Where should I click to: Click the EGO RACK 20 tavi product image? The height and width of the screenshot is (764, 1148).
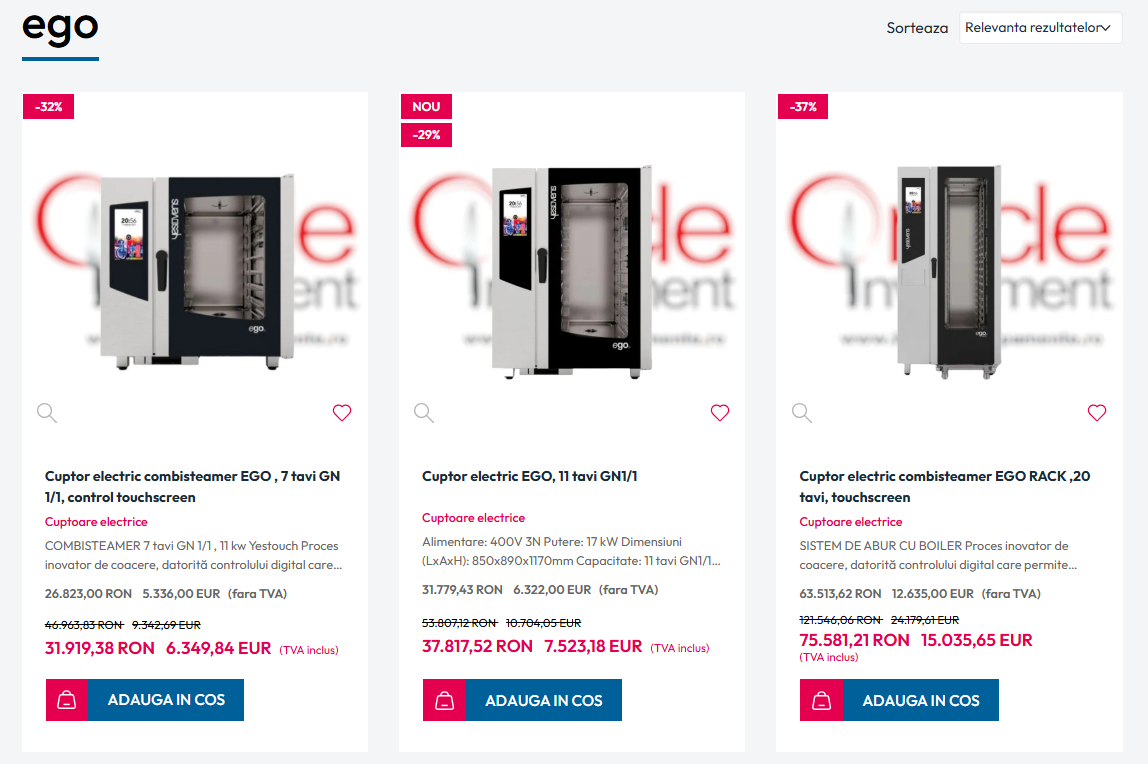coord(950,271)
